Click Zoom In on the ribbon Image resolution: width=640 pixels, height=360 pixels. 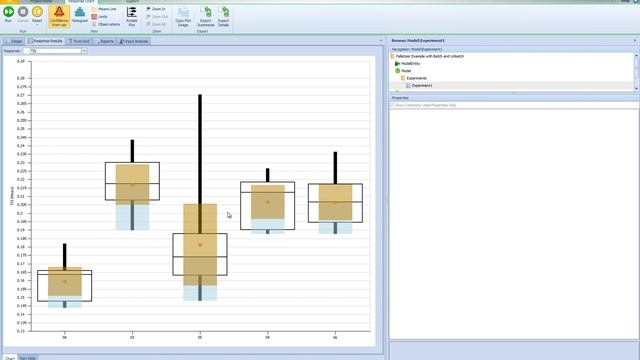click(x=156, y=9)
